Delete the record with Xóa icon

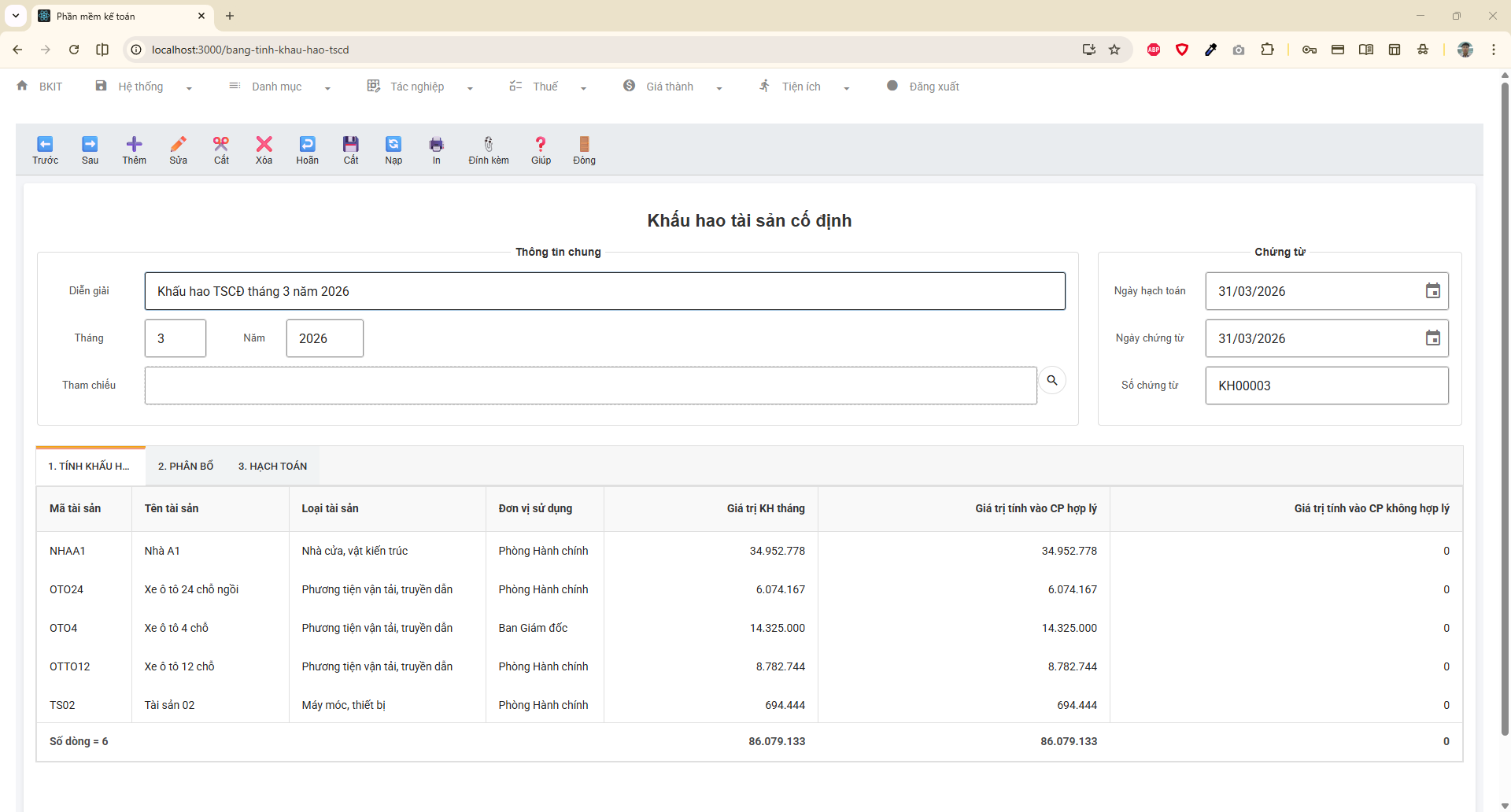[264, 144]
